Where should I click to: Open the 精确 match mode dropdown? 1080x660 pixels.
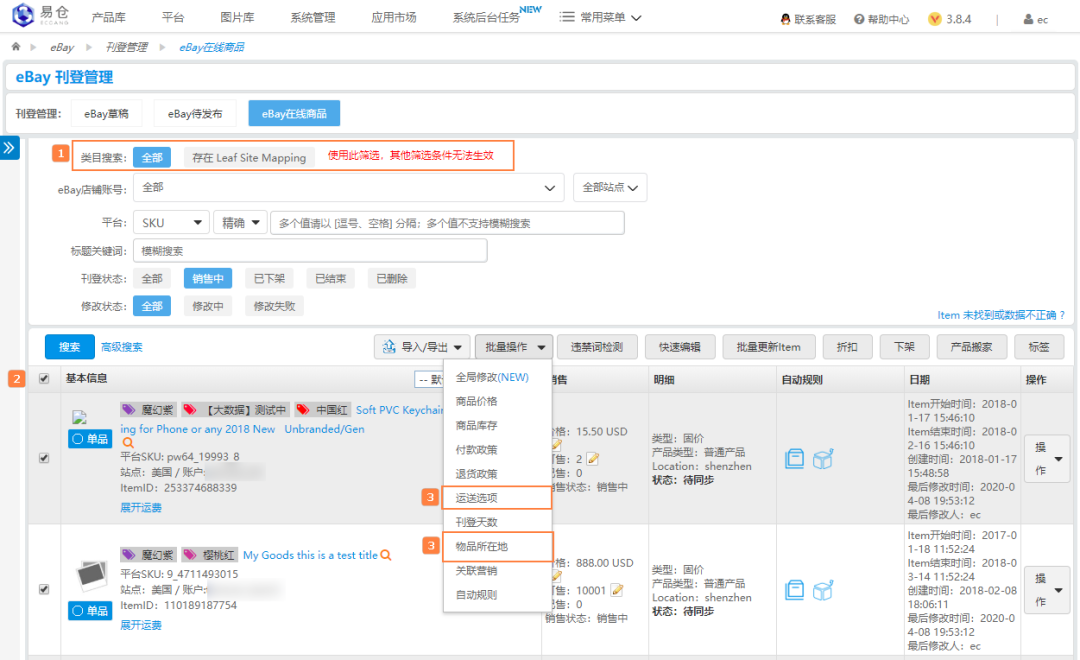coord(240,223)
